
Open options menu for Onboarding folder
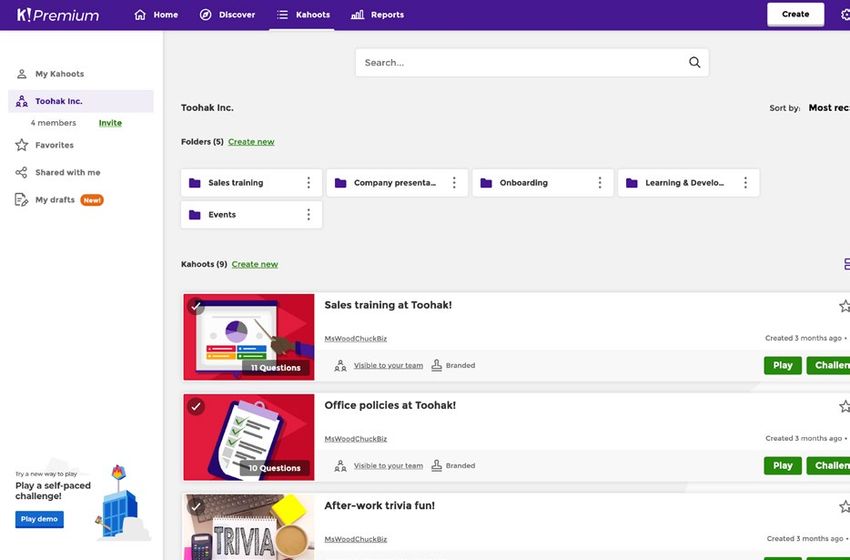600,183
